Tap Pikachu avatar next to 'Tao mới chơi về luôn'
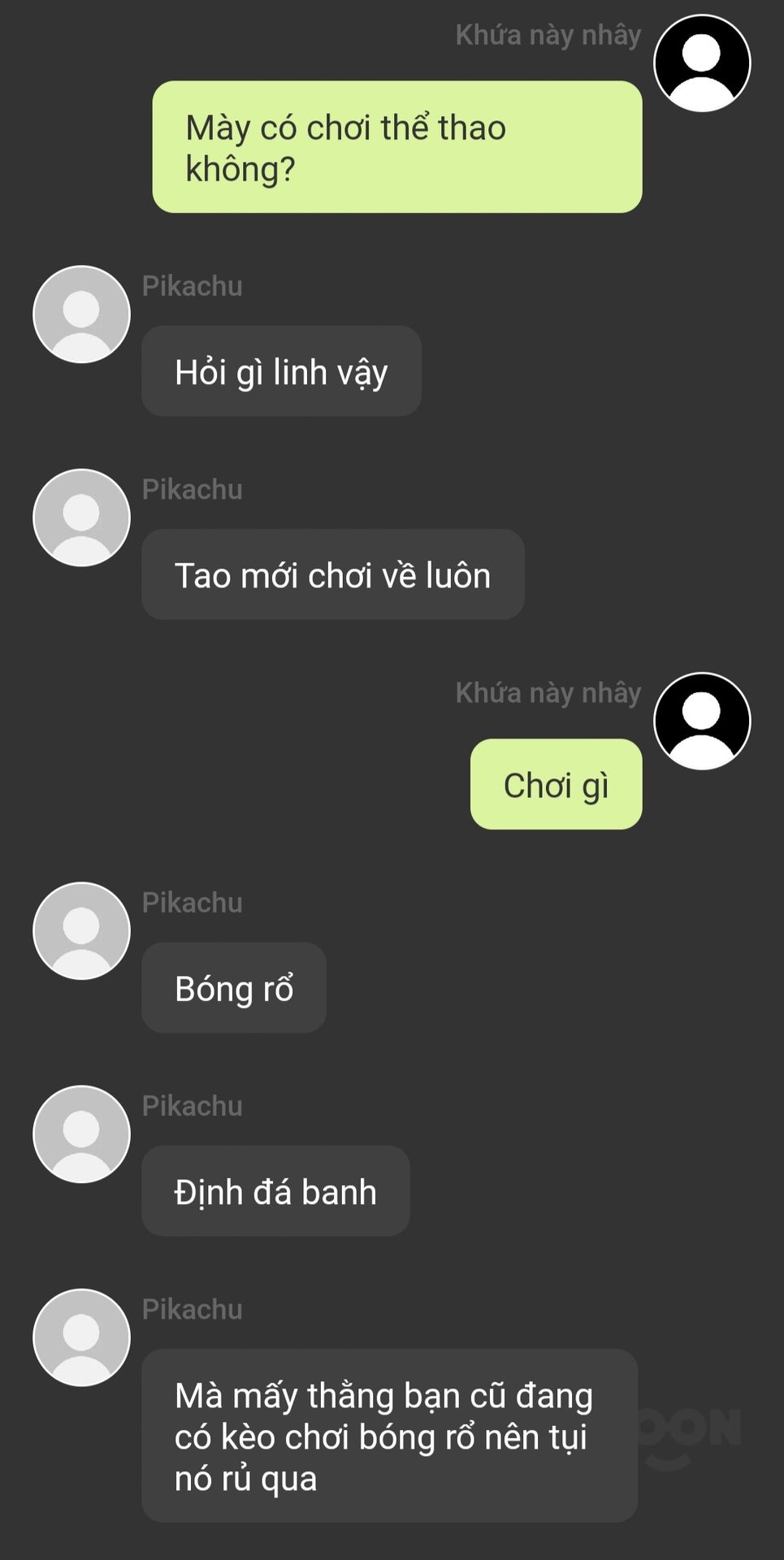 [81, 518]
